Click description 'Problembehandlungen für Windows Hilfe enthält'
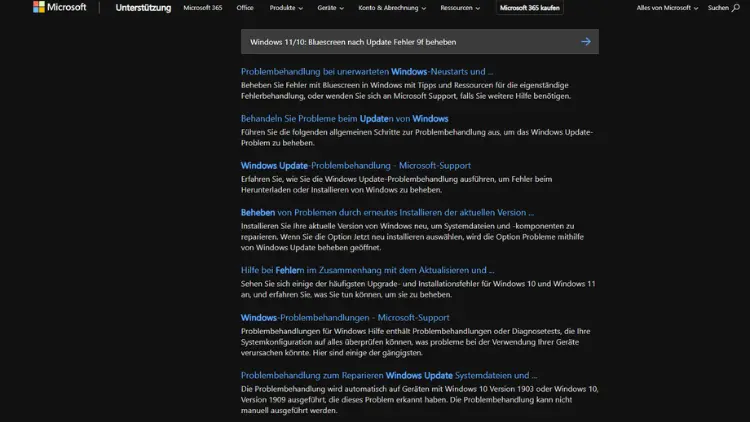The height and width of the screenshot is (422, 750). tap(416, 342)
